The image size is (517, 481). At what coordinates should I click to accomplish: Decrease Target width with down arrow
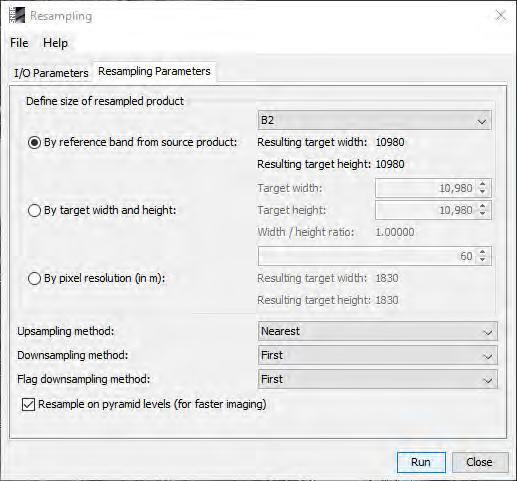[483, 192]
